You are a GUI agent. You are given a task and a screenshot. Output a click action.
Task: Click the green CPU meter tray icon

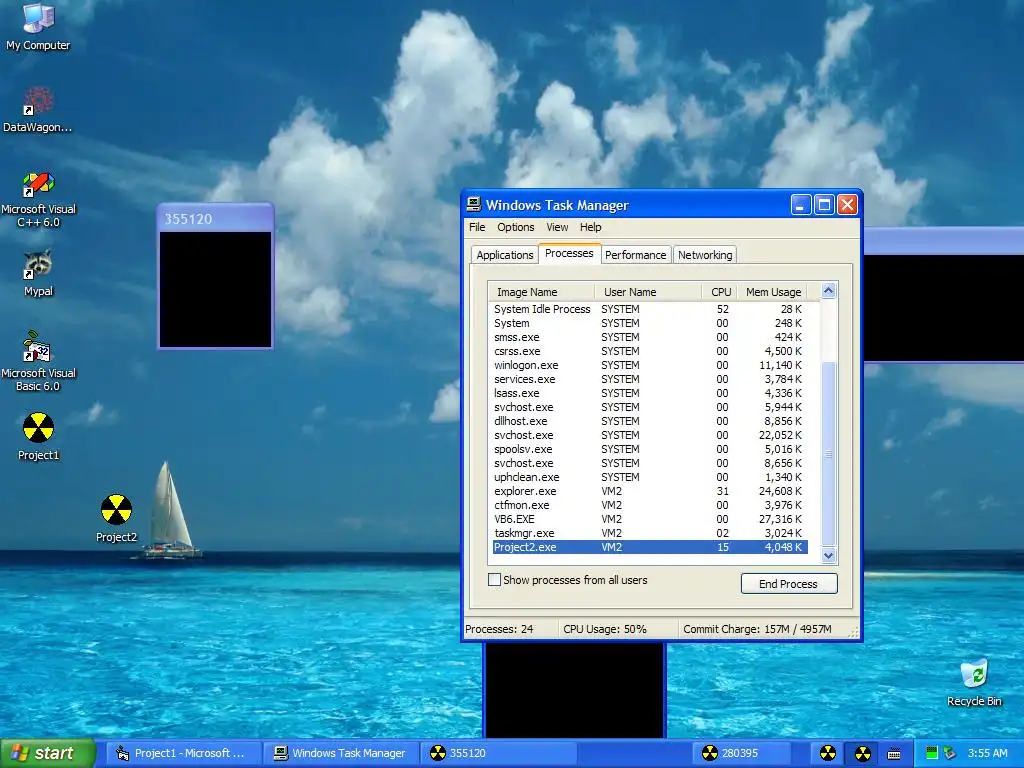pos(932,753)
